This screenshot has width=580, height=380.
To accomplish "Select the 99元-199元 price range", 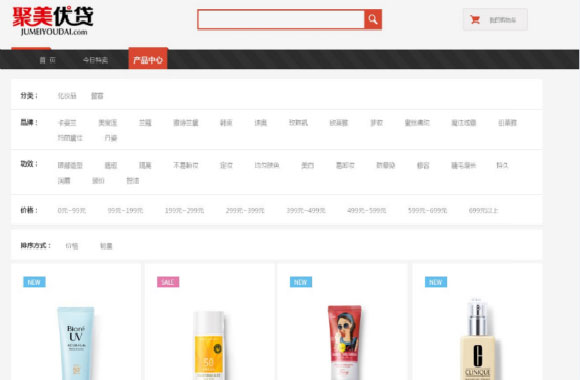I will (125, 211).
